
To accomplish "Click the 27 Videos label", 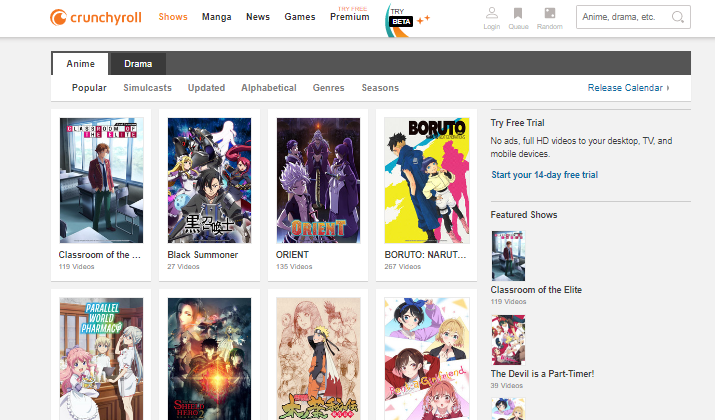I will point(183,267).
